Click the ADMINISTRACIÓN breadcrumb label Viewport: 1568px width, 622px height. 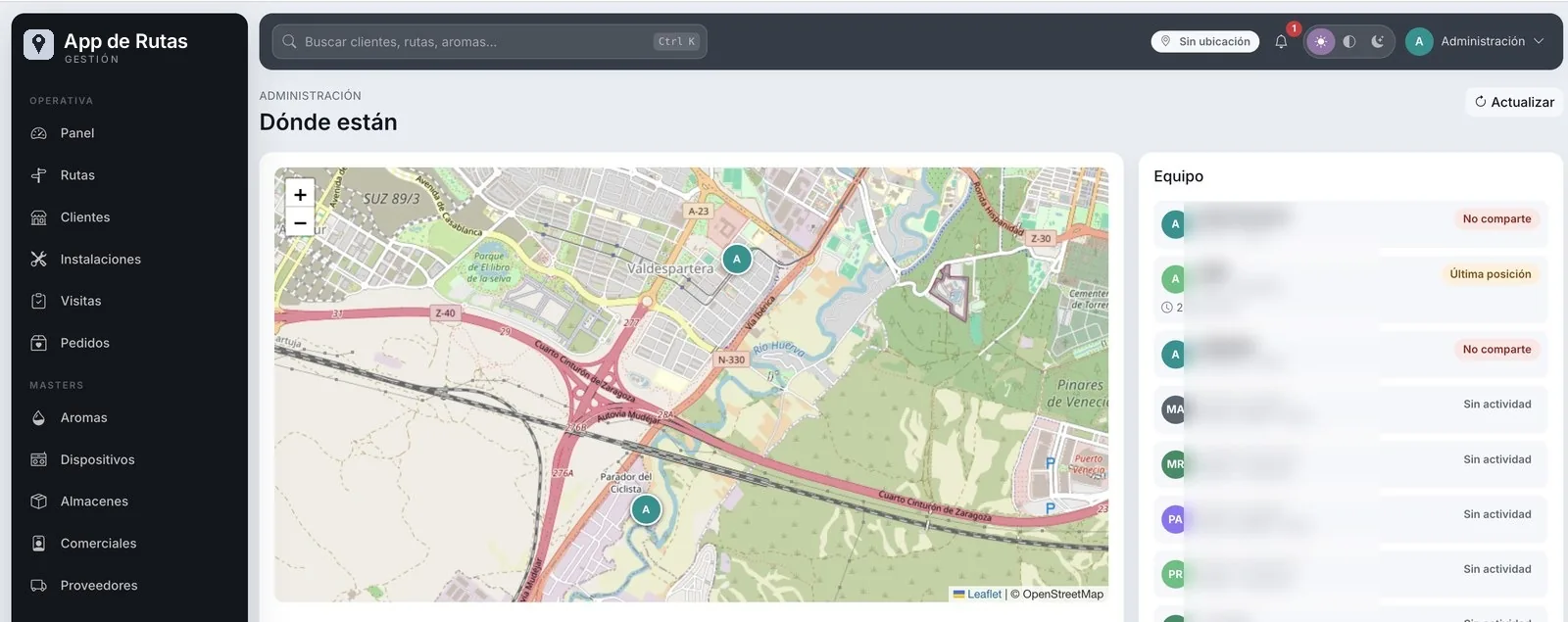310,96
